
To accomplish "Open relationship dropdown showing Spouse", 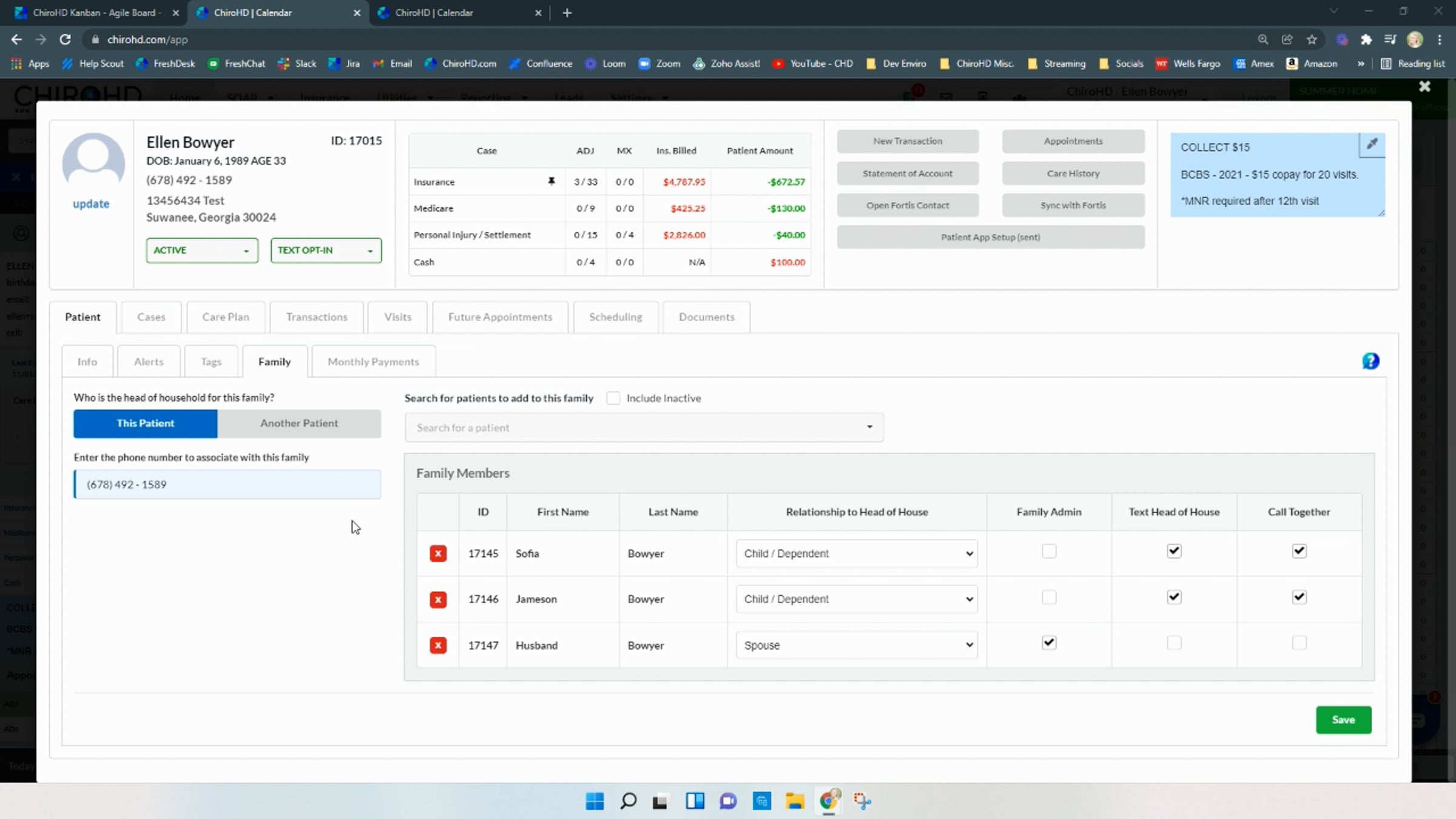I will click(857, 645).
